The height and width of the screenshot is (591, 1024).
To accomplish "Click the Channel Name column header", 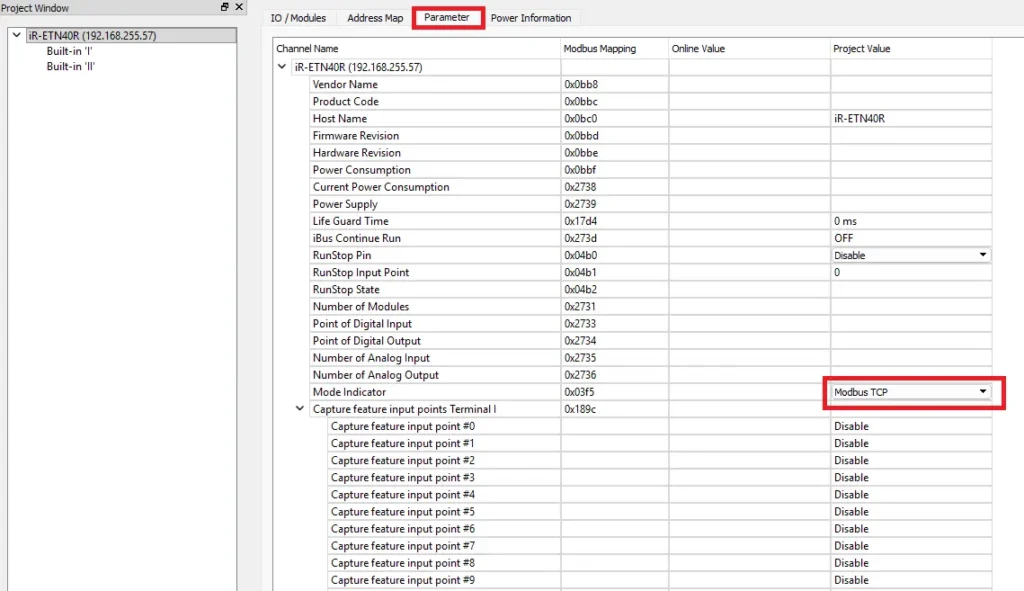I will coord(309,48).
